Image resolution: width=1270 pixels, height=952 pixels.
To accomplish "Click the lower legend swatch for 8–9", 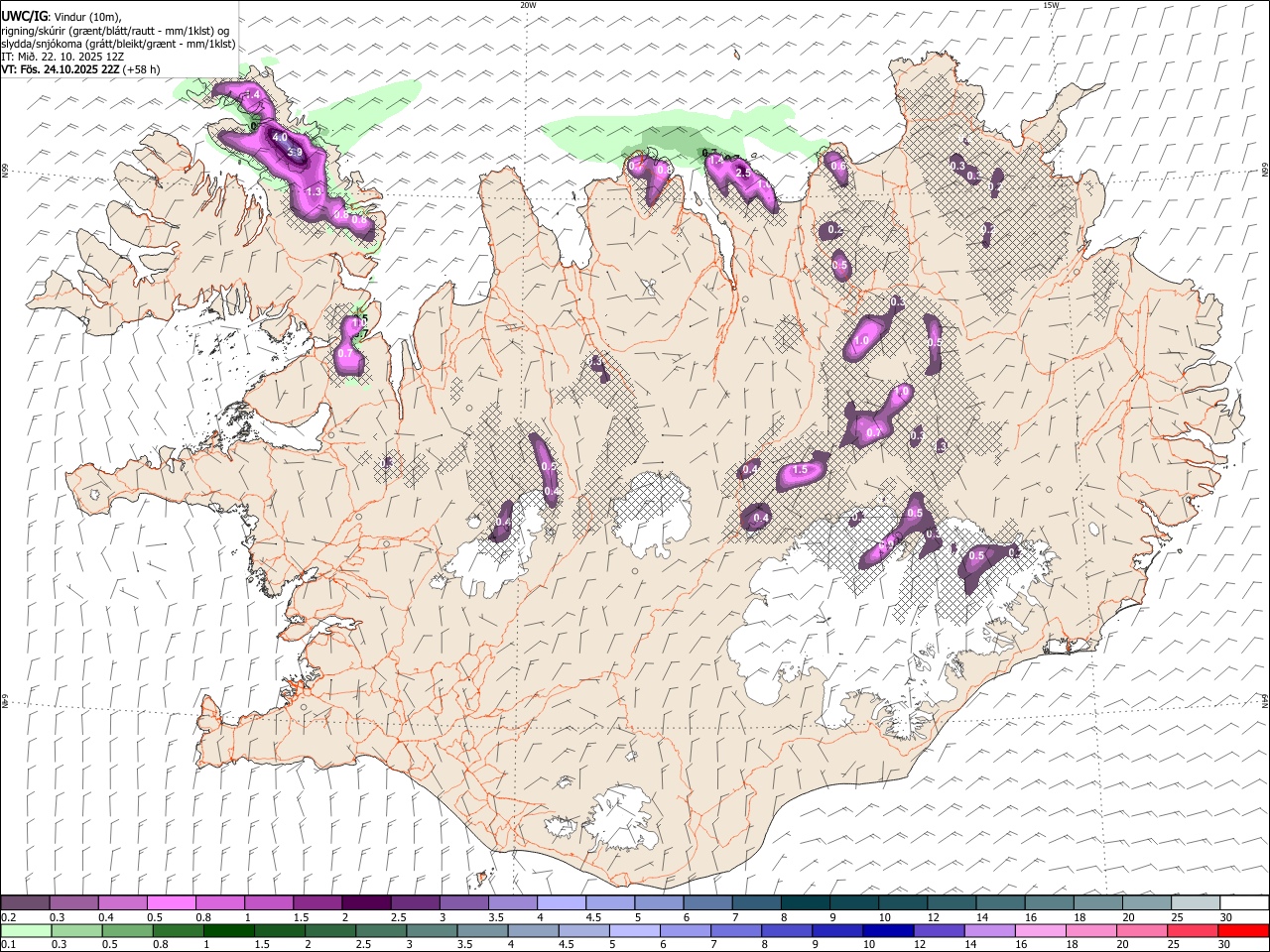I will point(787,930).
